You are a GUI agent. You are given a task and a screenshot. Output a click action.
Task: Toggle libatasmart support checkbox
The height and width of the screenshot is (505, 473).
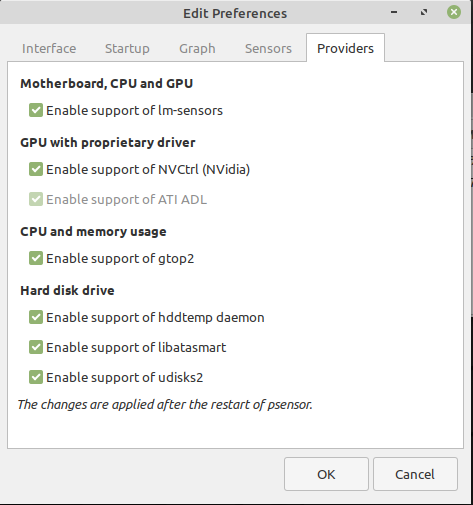click(x=36, y=347)
